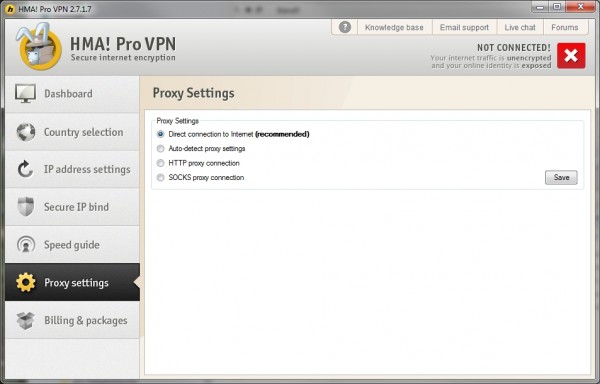Click the red not-connected X icon
The image size is (600, 384).
click(x=571, y=56)
